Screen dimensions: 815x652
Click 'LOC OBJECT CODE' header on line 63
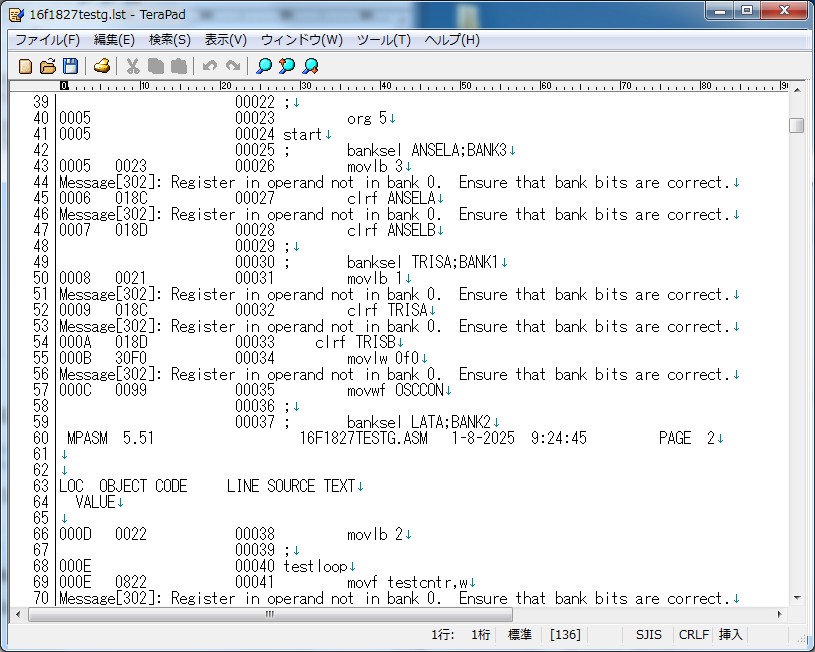coord(123,486)
